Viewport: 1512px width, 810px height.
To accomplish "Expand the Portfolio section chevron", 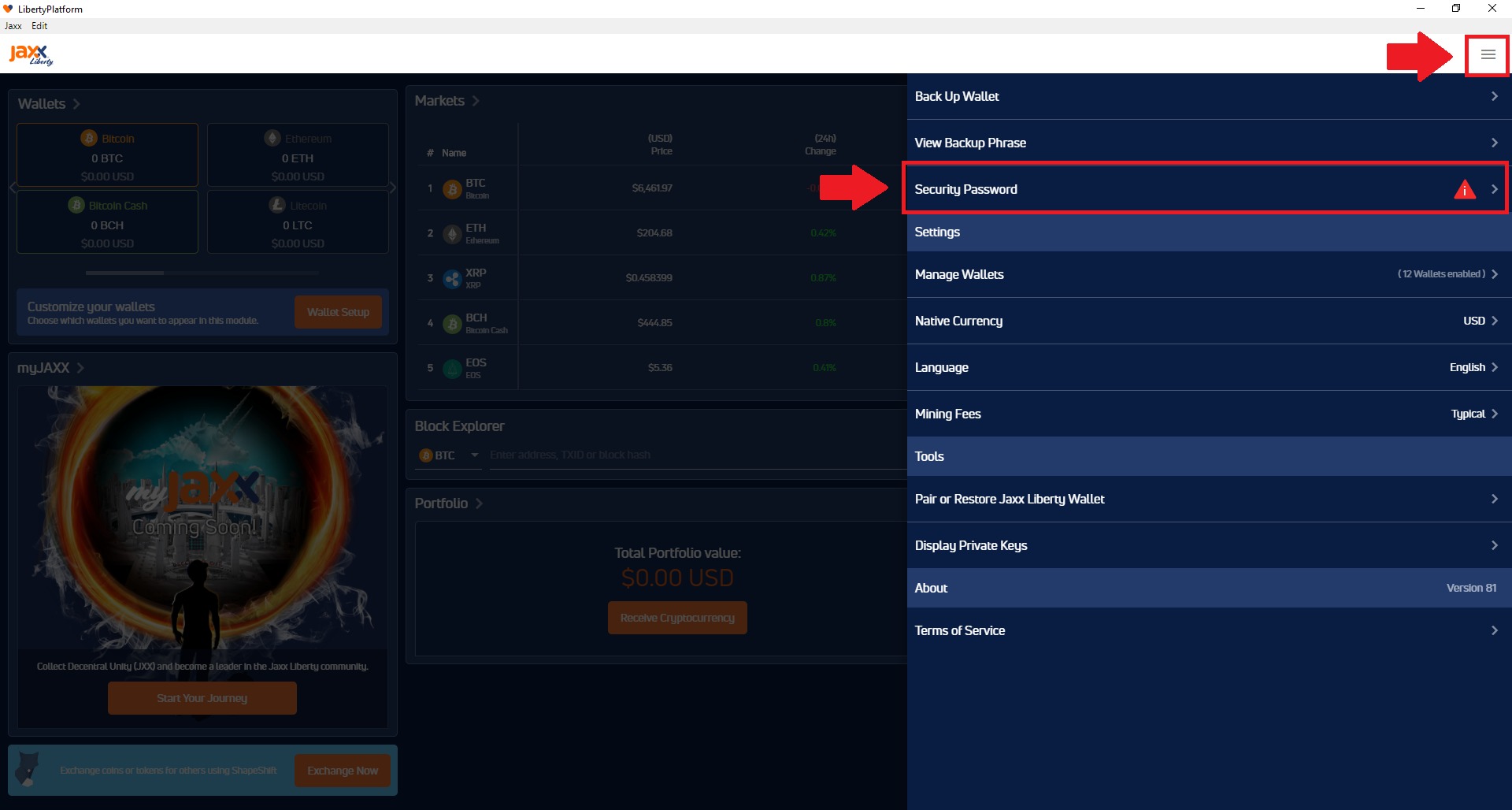I will 479,503.
